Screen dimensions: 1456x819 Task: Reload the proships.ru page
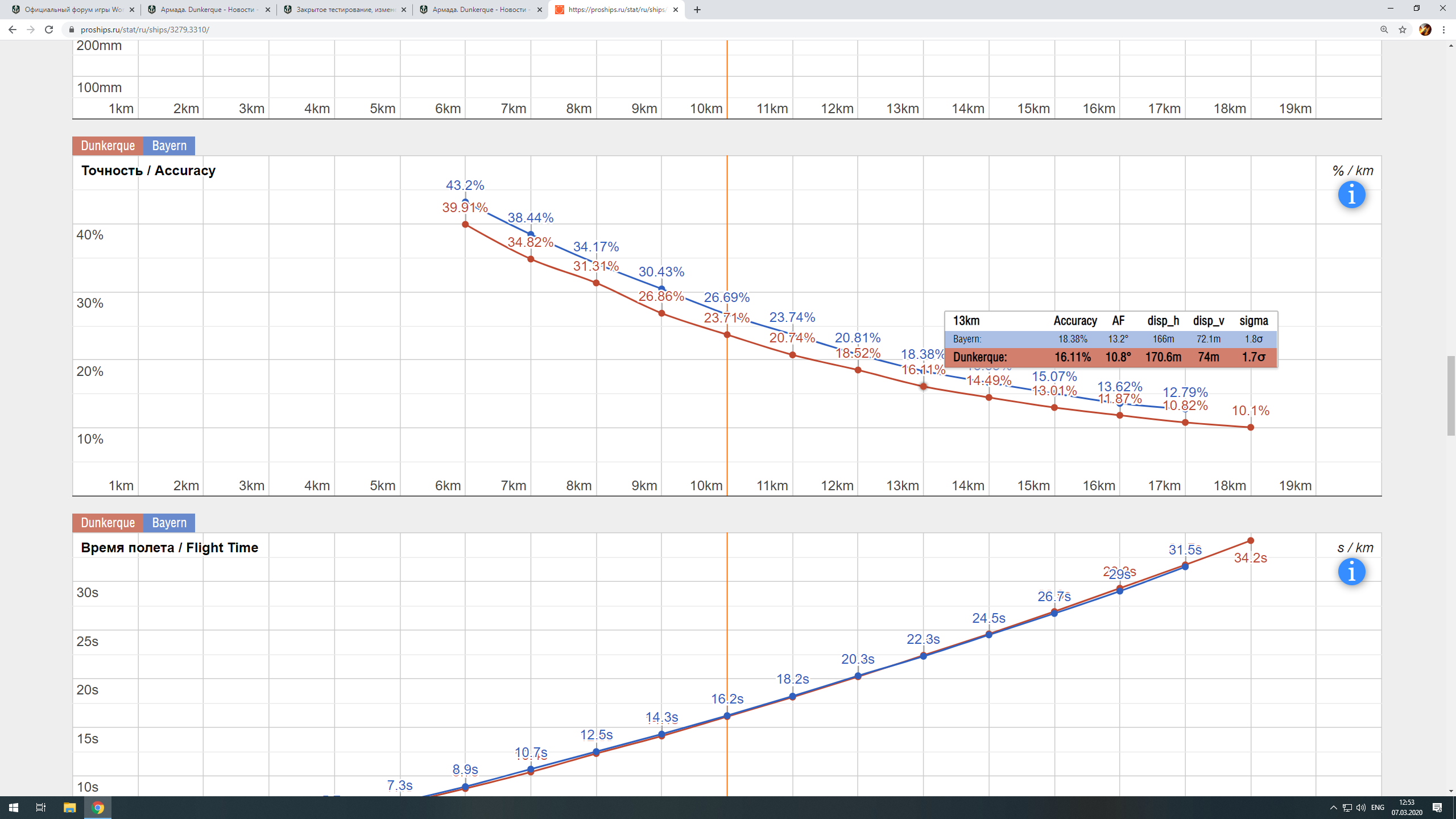[49, 30]
